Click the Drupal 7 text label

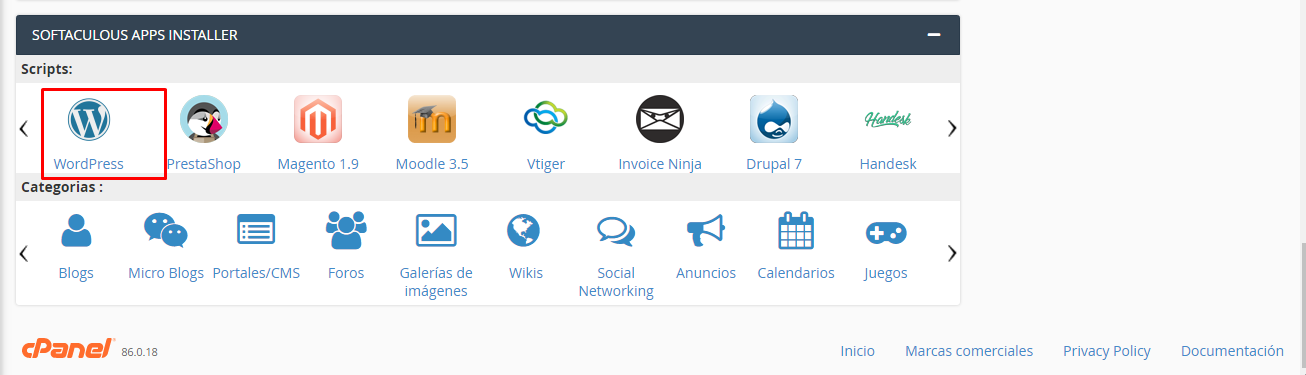[x=774, y=164]
